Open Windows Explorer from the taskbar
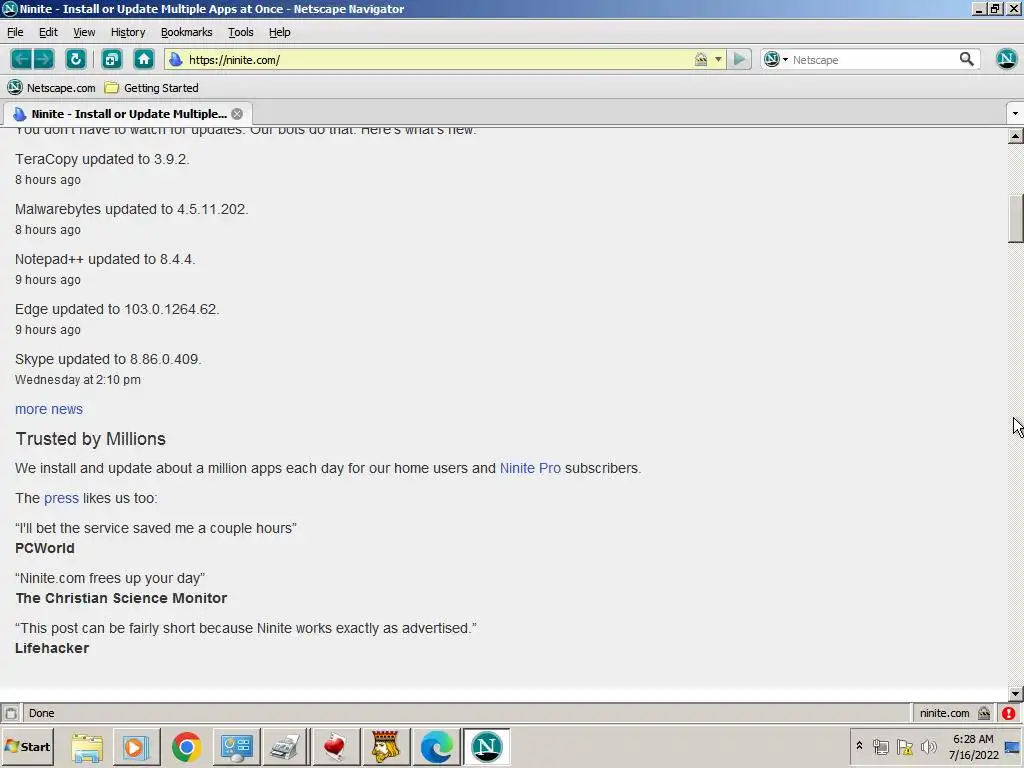This screenshot has height=768, width=1024. tap(87, 746)
